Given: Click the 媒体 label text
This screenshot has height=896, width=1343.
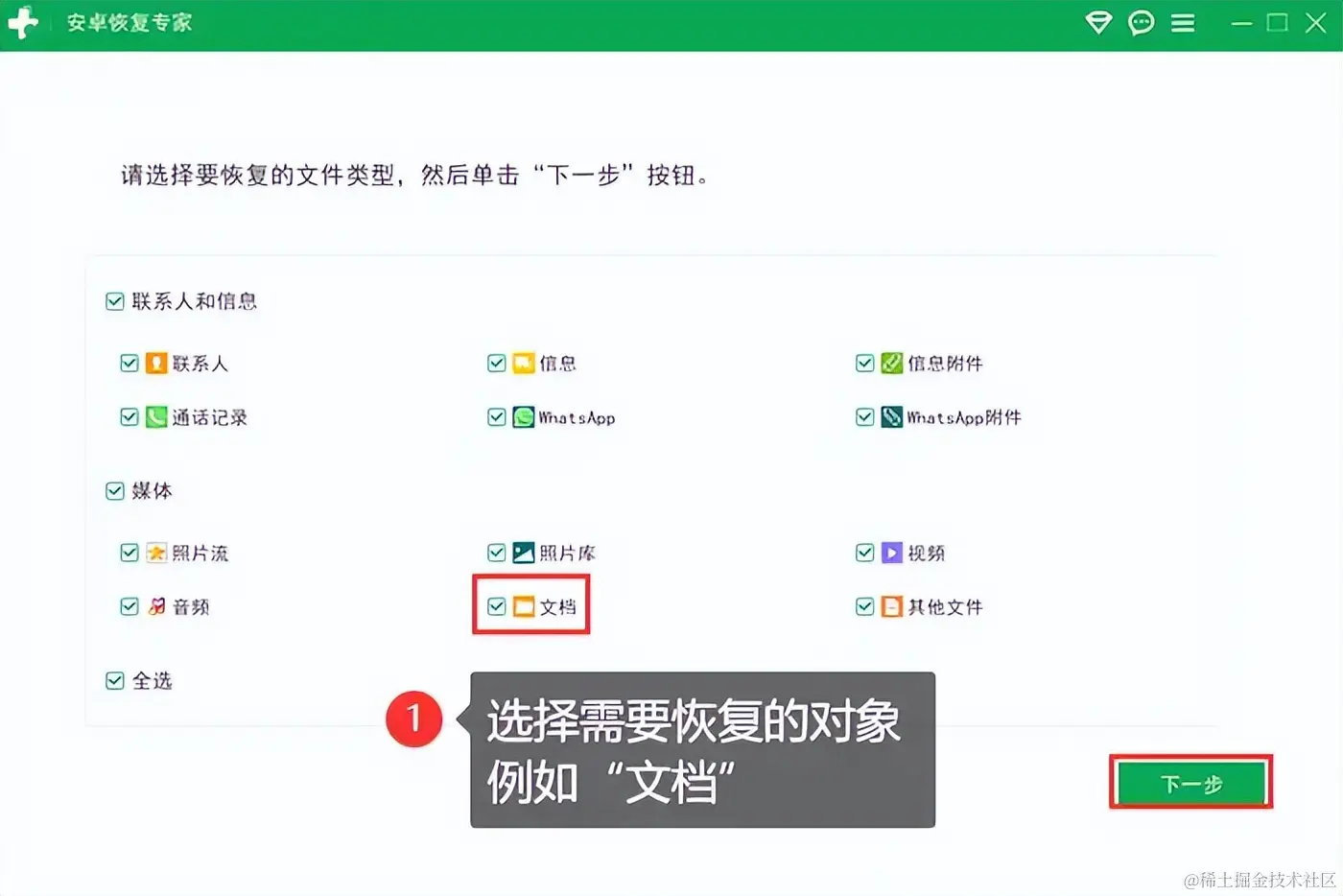Looking at the screenshot, I should click(152, 491).
